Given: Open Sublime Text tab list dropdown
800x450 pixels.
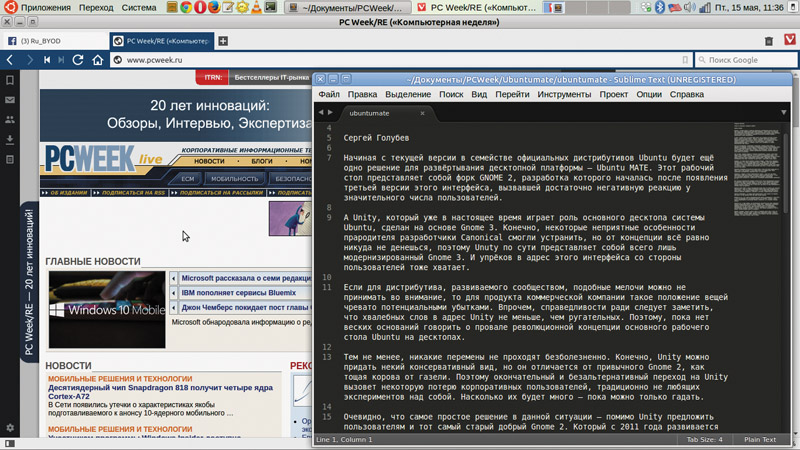Looking at the screenshot, I should (784, 112).
